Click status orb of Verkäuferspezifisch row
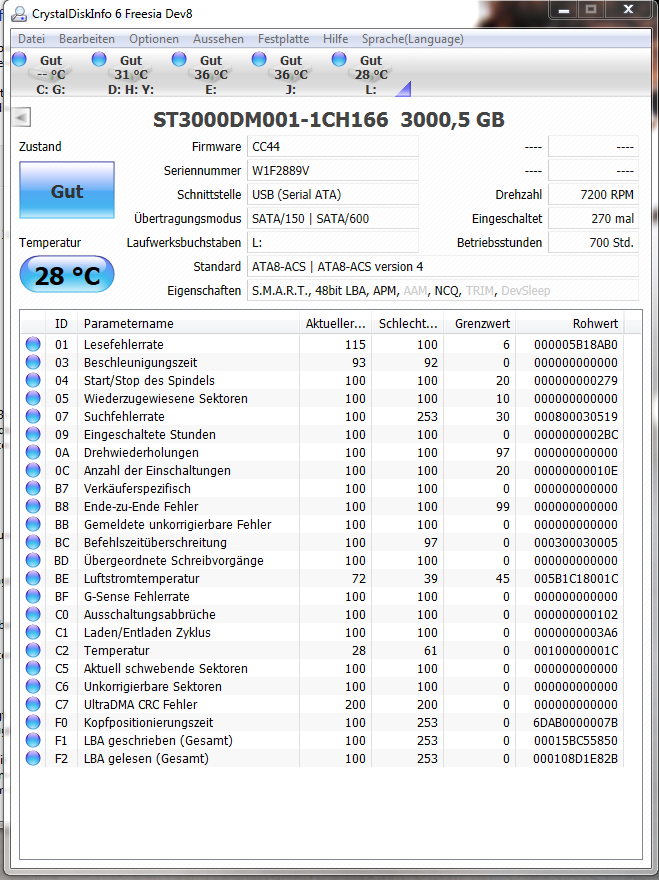Image resolution: width=659 pixels, height=880 pixels. (33, 488)
